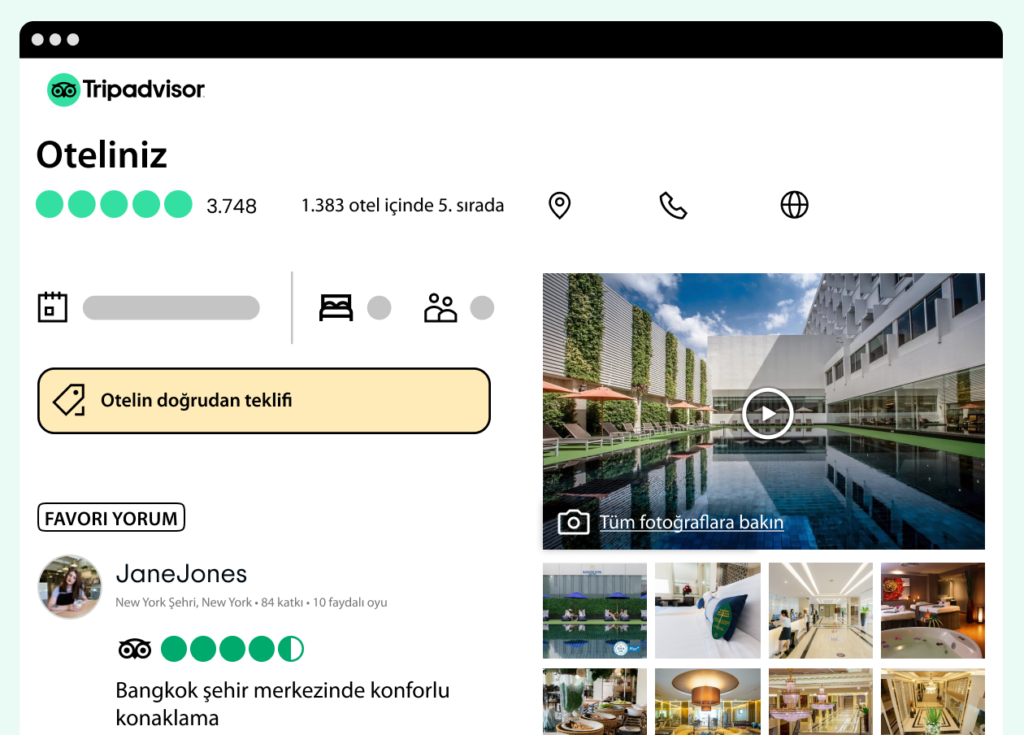The image size is (1024, 735).
Task: Select the bed rooms icon
Action: tap(336, 308)
